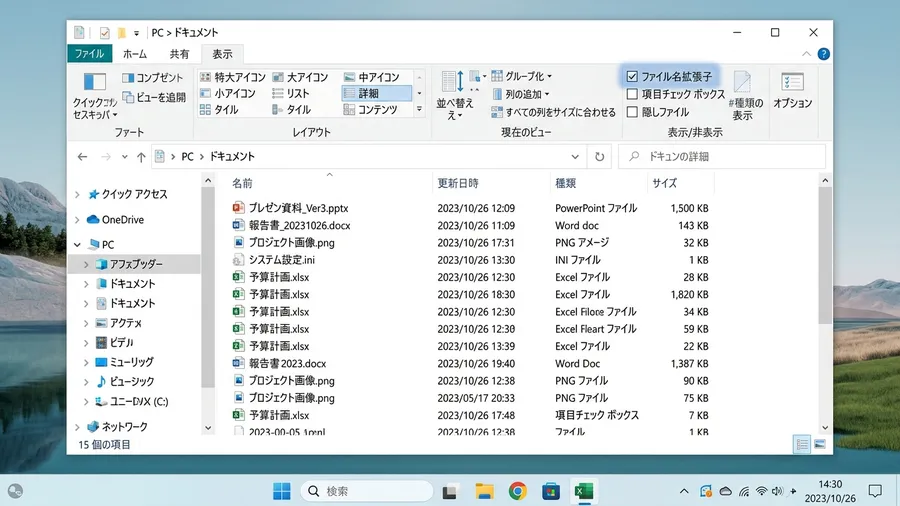Viewport: 900px width, 506px height.
Task: Select 特大アイコン layout option
Action: point(232,77)
